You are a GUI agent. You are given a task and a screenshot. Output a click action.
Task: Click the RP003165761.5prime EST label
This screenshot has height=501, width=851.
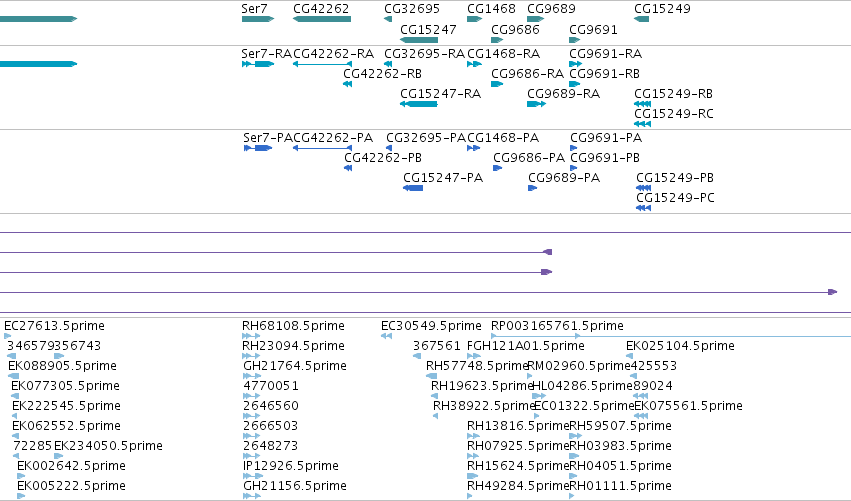tap(557, 326)
